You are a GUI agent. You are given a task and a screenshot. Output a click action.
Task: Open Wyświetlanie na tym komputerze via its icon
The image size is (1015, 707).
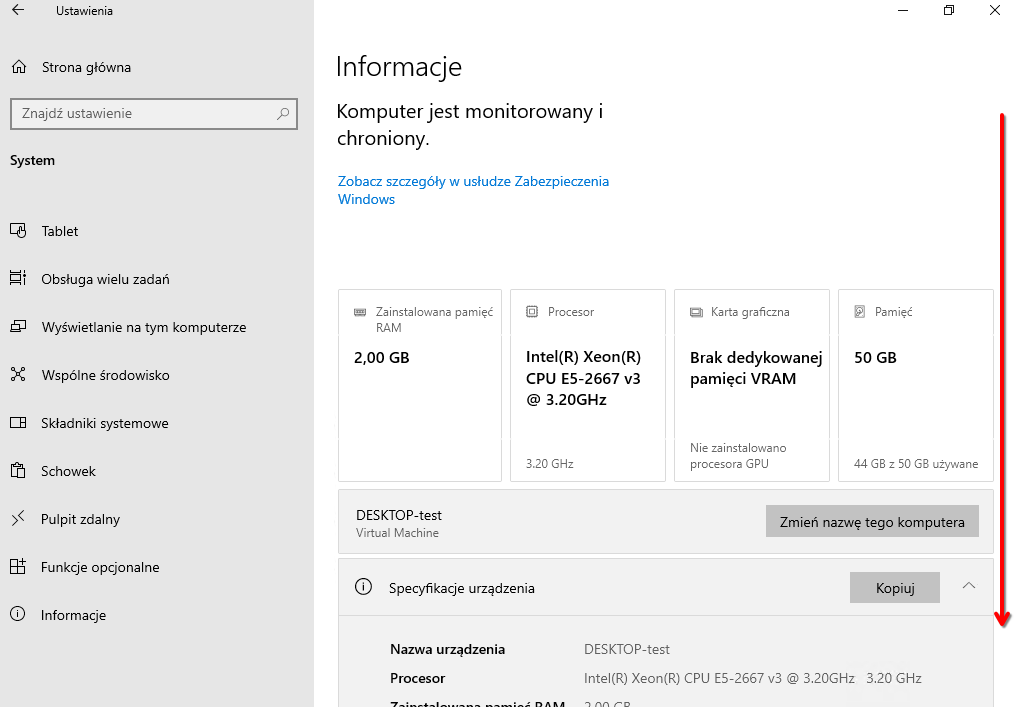(17, 327)
